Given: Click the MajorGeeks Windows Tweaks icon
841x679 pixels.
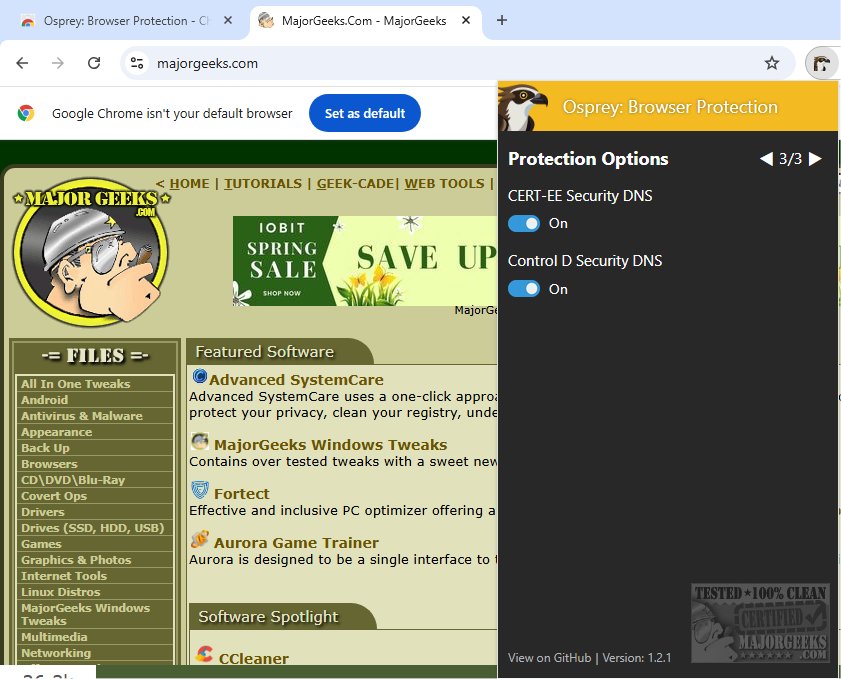Looking at the screenshot, I should tap(200, 442).
